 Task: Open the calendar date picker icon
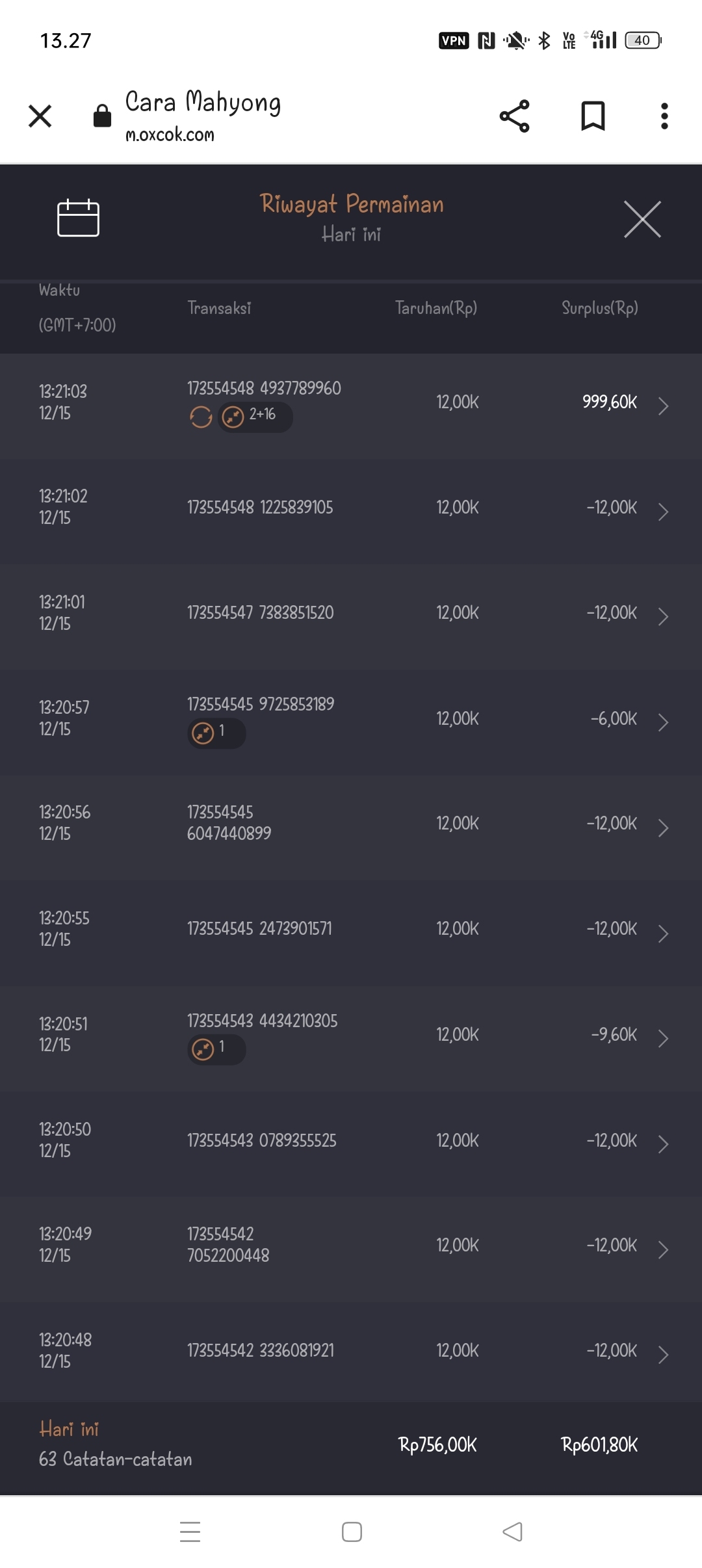78,218
